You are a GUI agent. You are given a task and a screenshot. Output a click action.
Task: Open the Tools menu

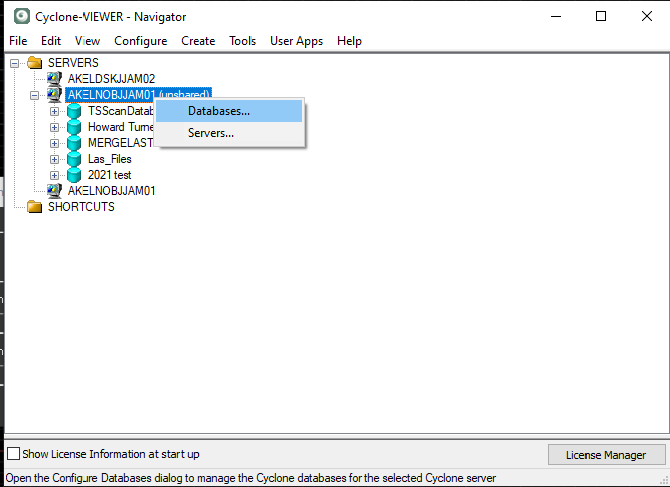[242, 41]
